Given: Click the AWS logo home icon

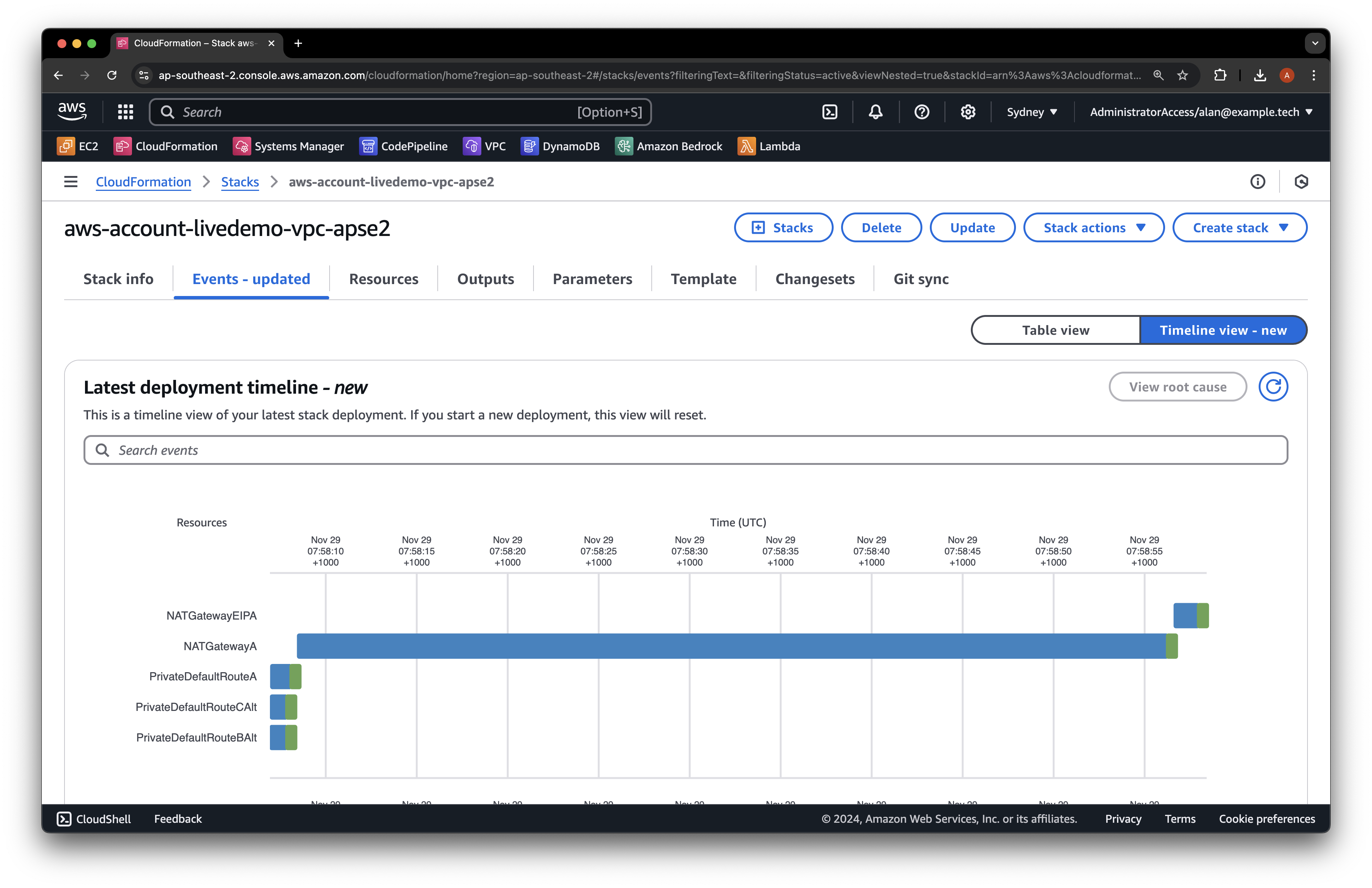Looking at the screenshot, I should [72, 112].
